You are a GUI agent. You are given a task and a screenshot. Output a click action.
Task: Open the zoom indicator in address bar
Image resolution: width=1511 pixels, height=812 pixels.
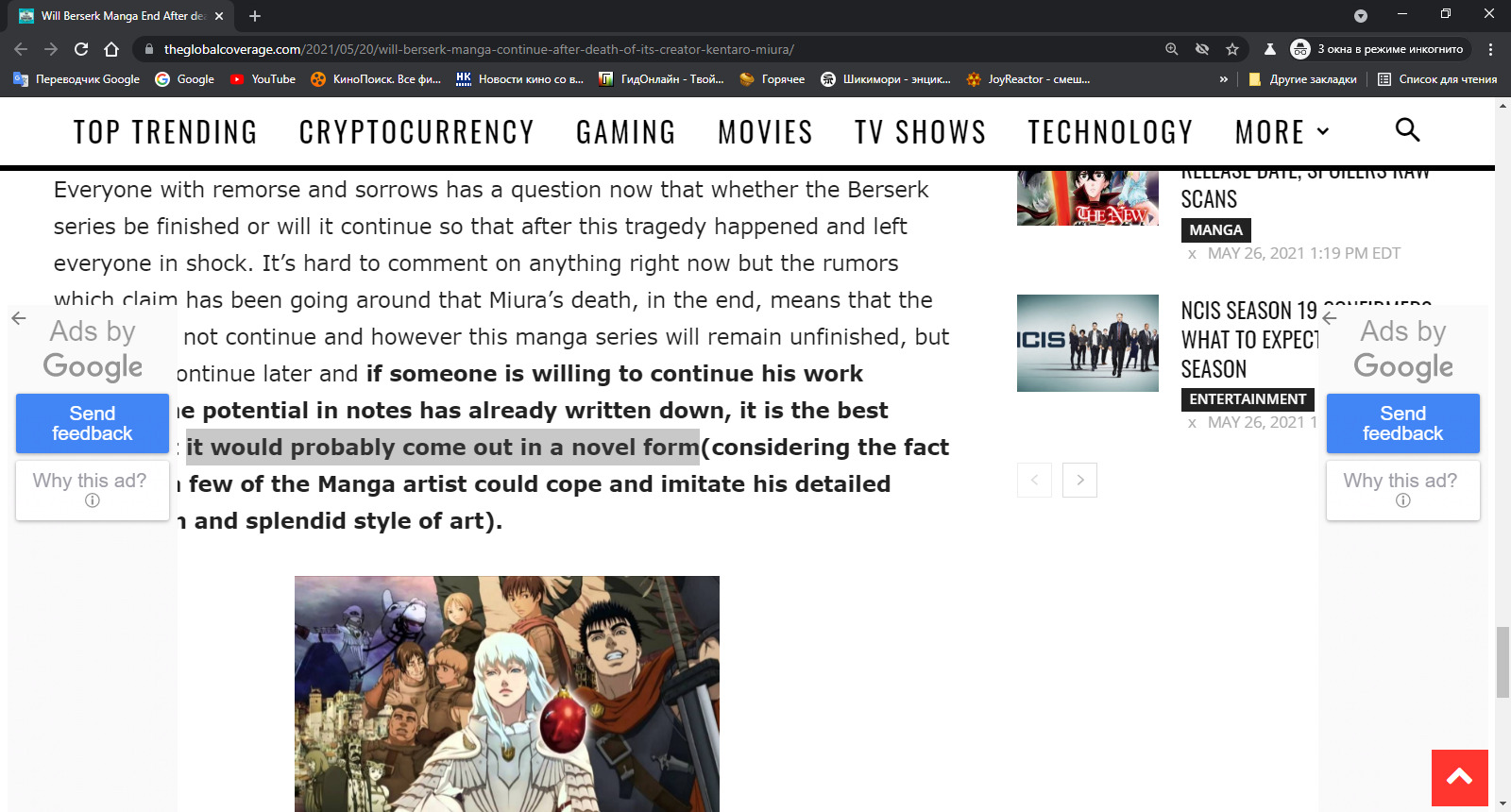click(x=1172, y=49)
